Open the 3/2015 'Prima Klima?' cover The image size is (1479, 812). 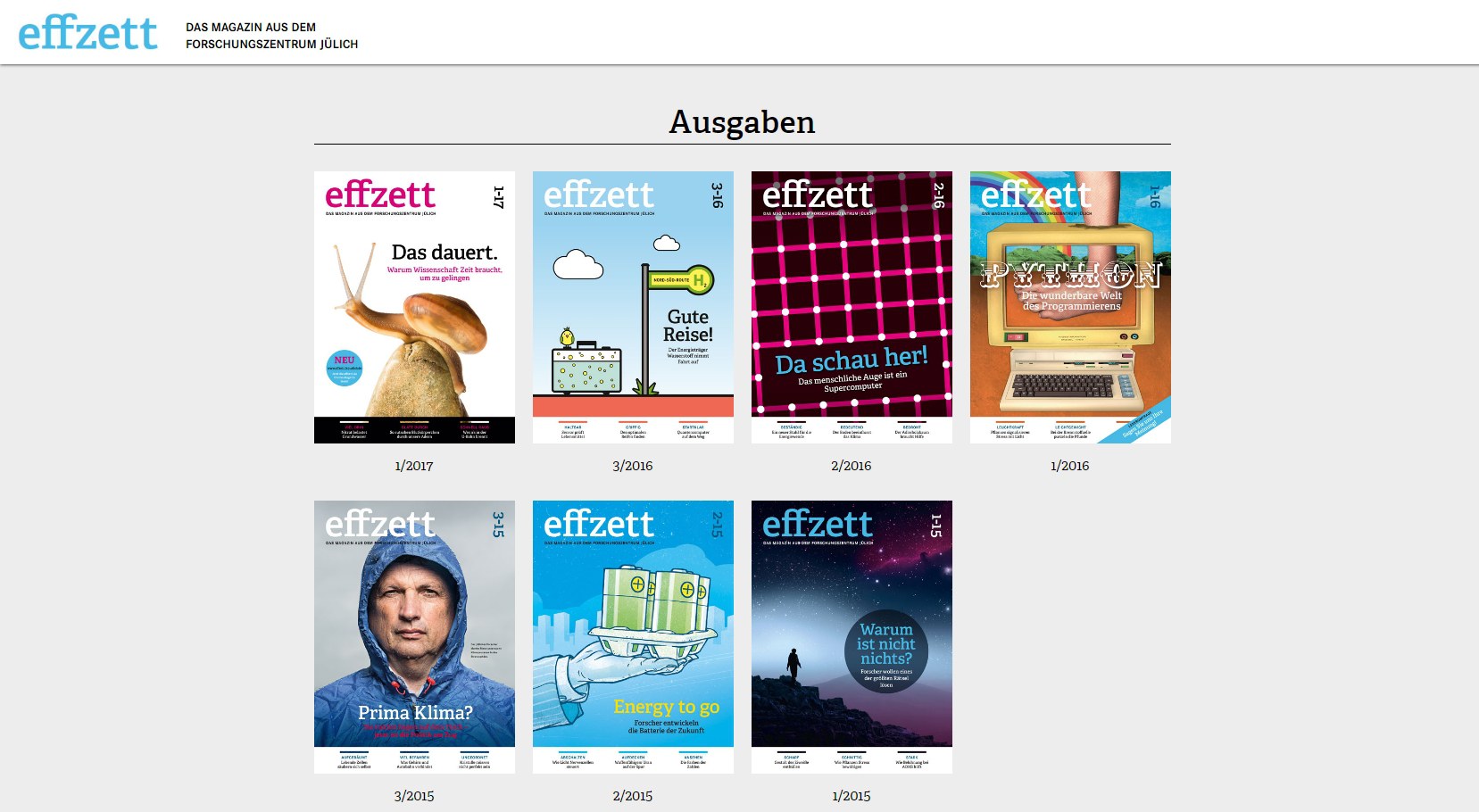414,637
